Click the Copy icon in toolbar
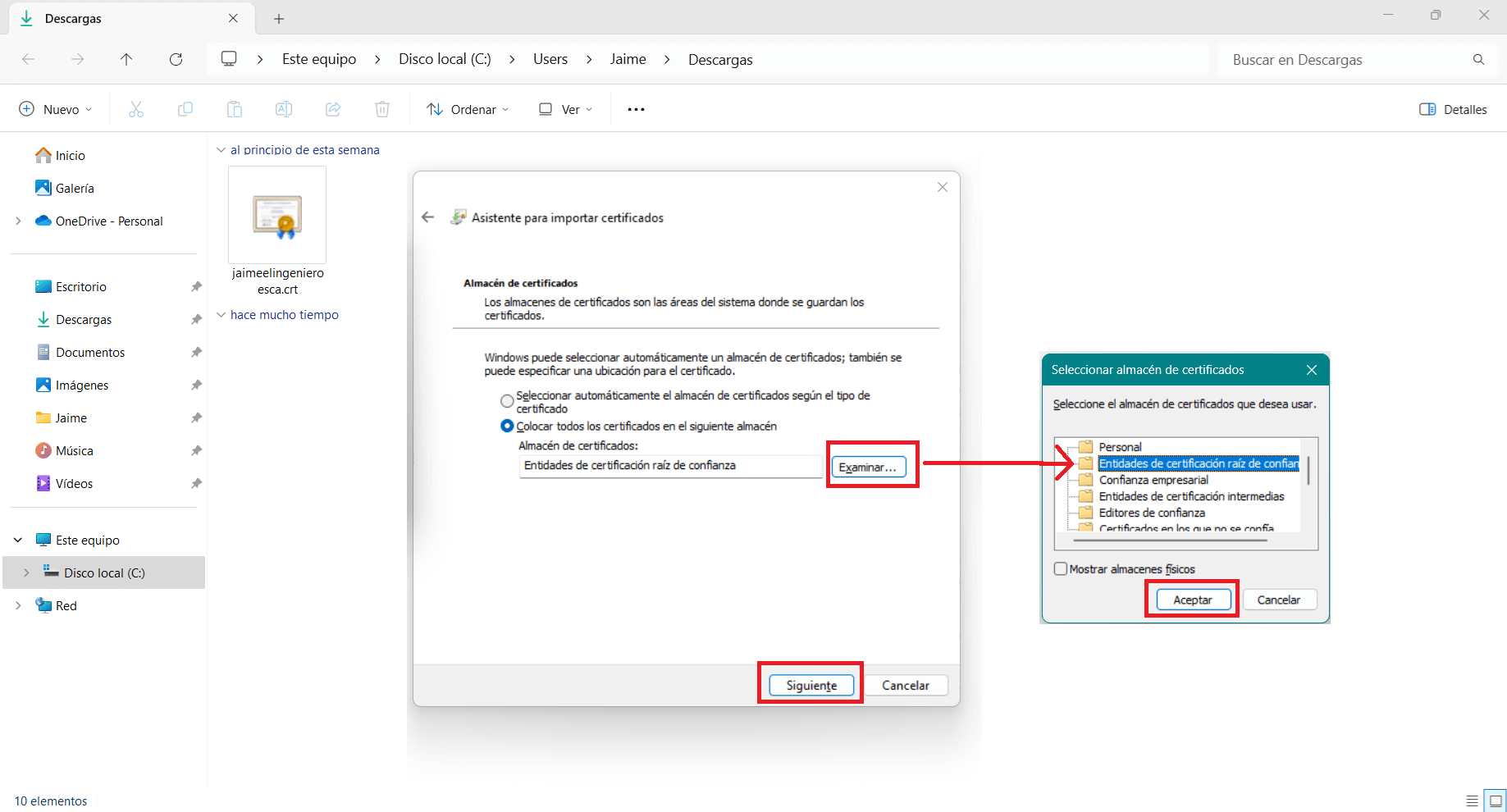Screen dimensions: 1507x812 (185, 109)
